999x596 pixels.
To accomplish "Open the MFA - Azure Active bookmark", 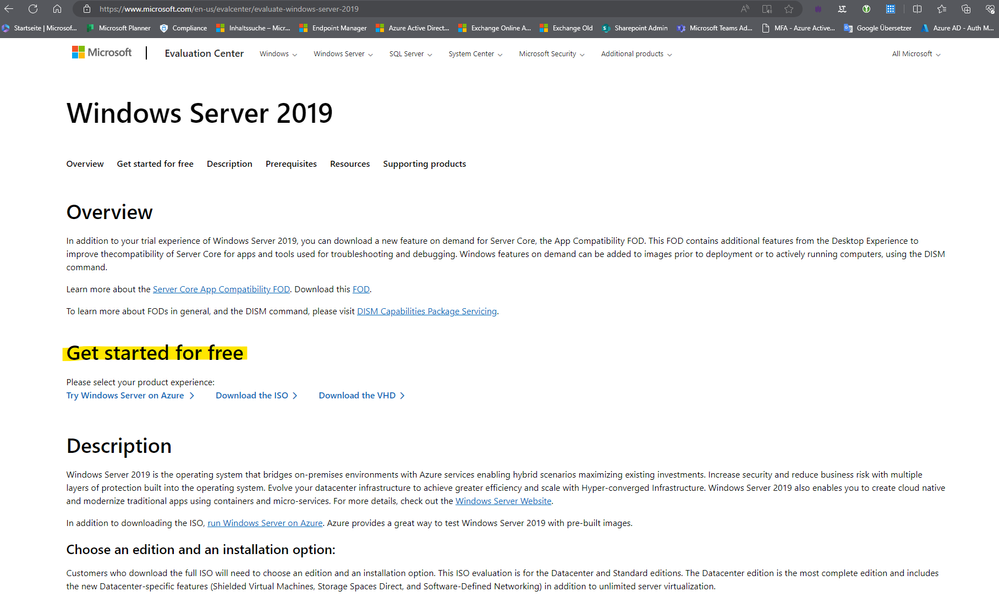I will (798, 28).
